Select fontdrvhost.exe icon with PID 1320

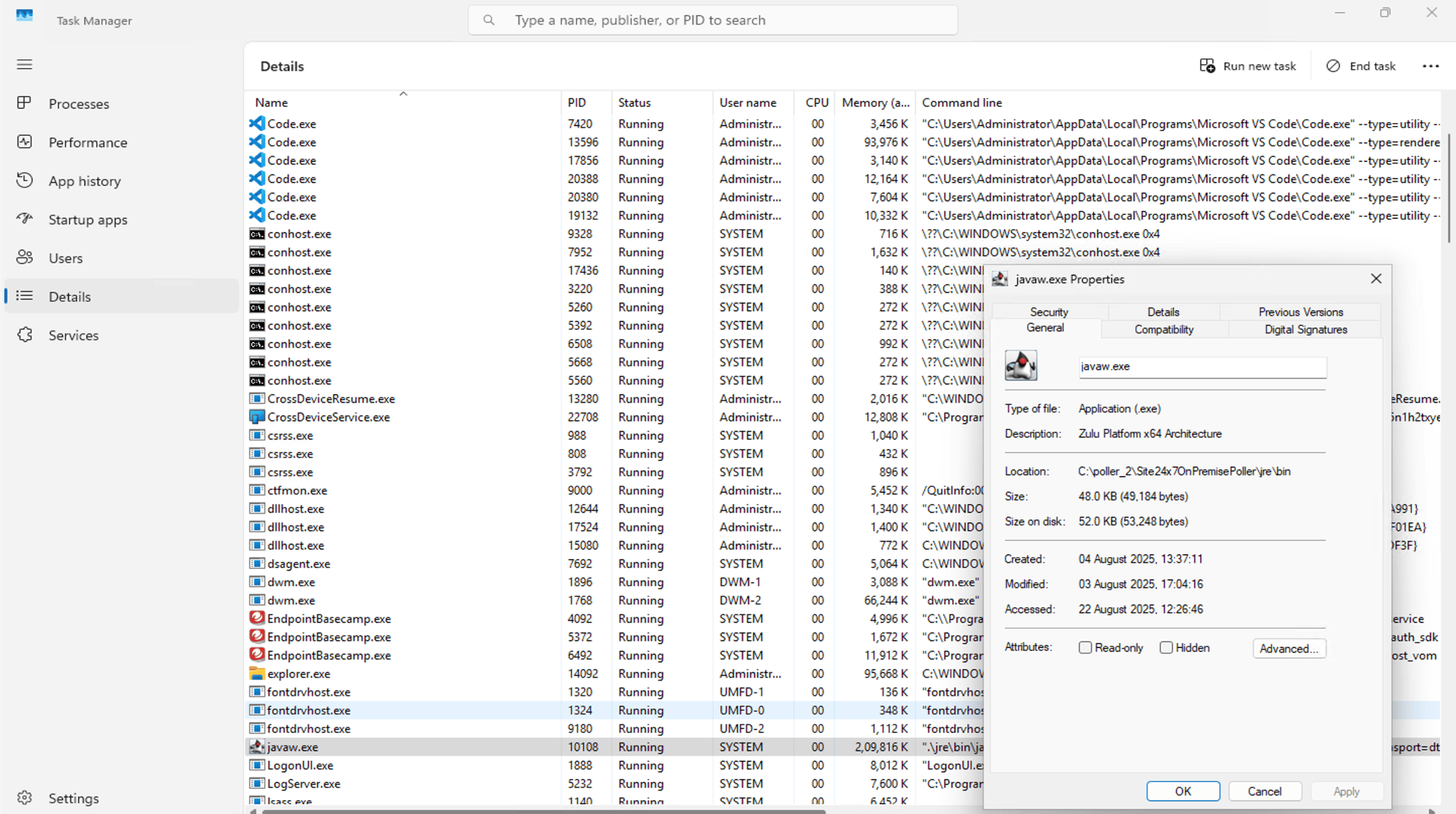257,692
